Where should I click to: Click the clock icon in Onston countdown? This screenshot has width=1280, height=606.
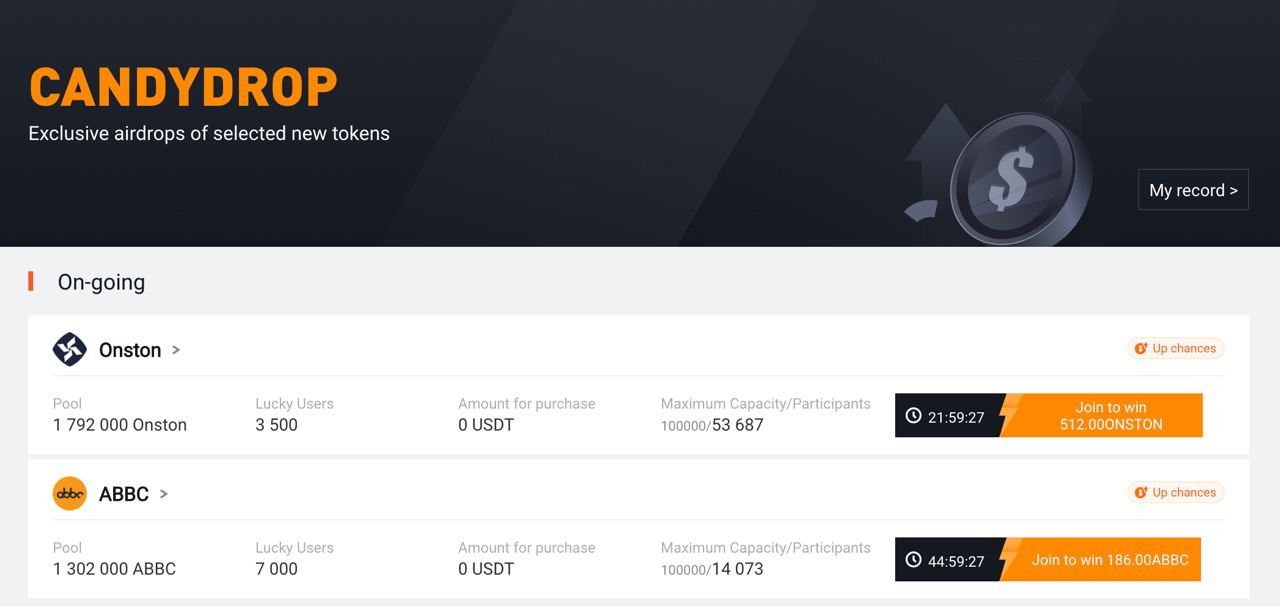tap(913, 416)
